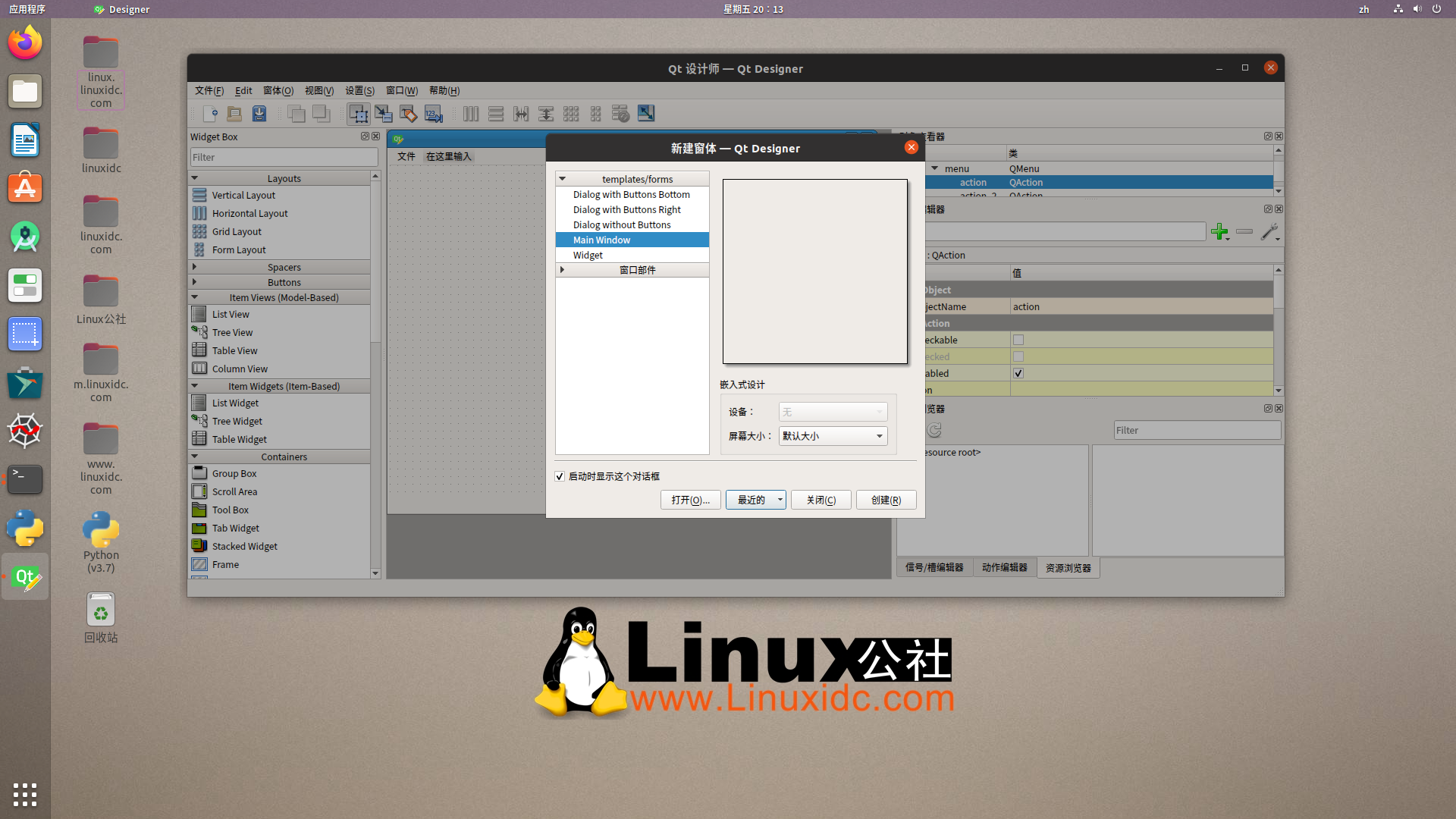Open the 视图(V) menu
The image size is (1456, 819).
319,90
